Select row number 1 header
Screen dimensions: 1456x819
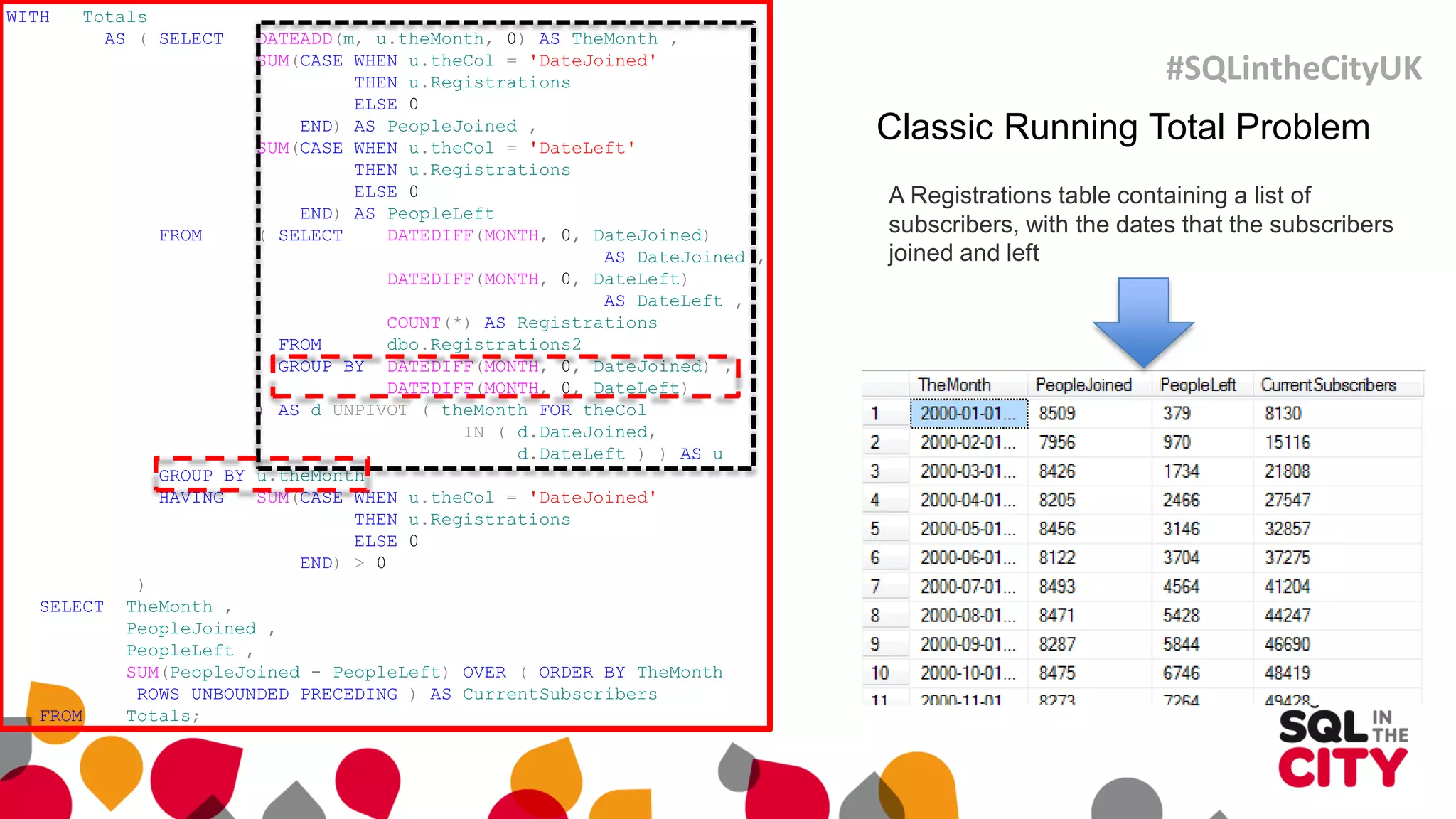[886, 414]
